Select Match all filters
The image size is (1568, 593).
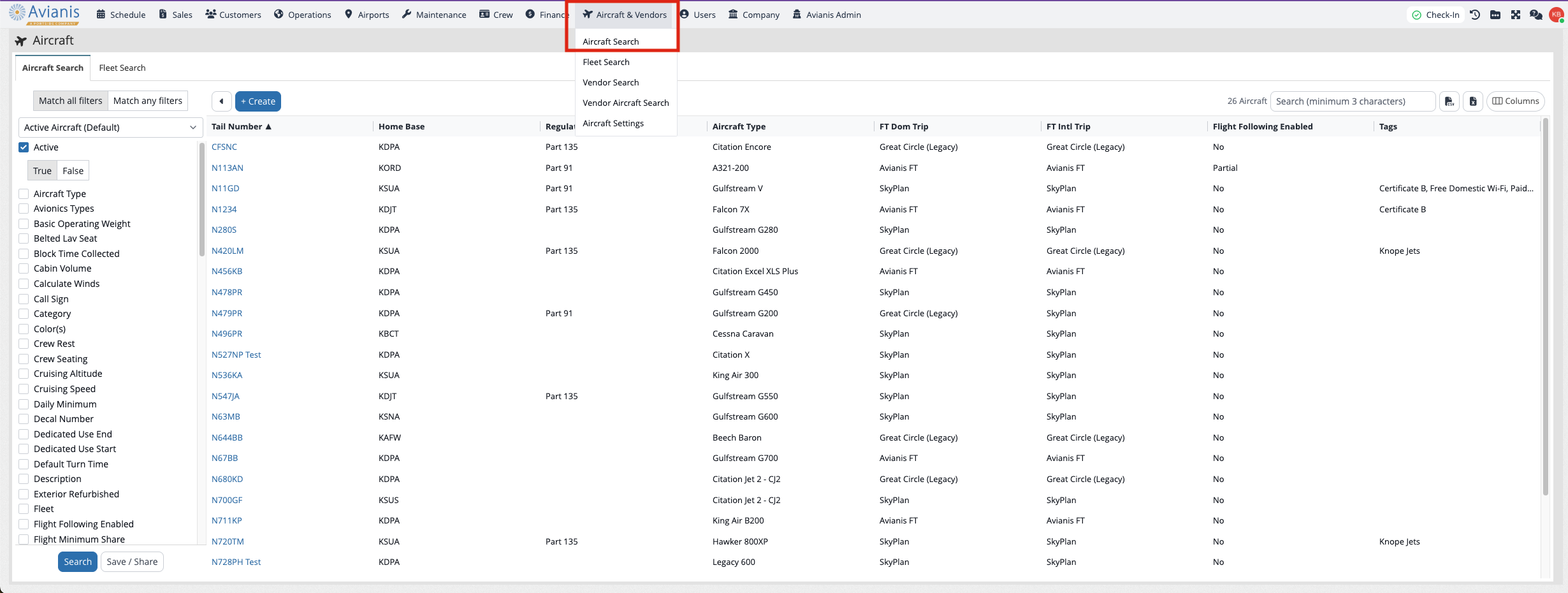[71, 101]
